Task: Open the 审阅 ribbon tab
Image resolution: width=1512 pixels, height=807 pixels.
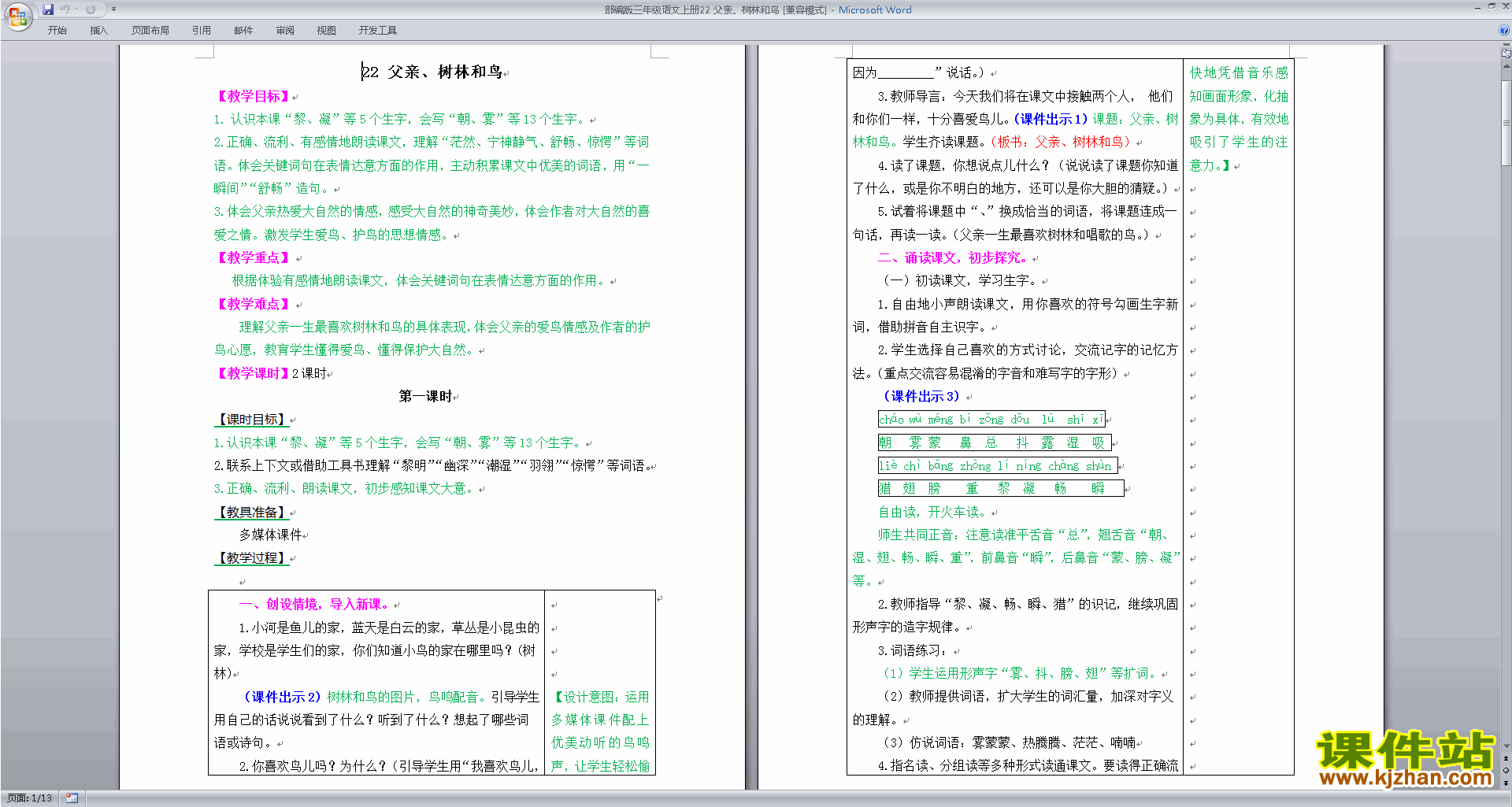Action: click(x=285, y=31)
